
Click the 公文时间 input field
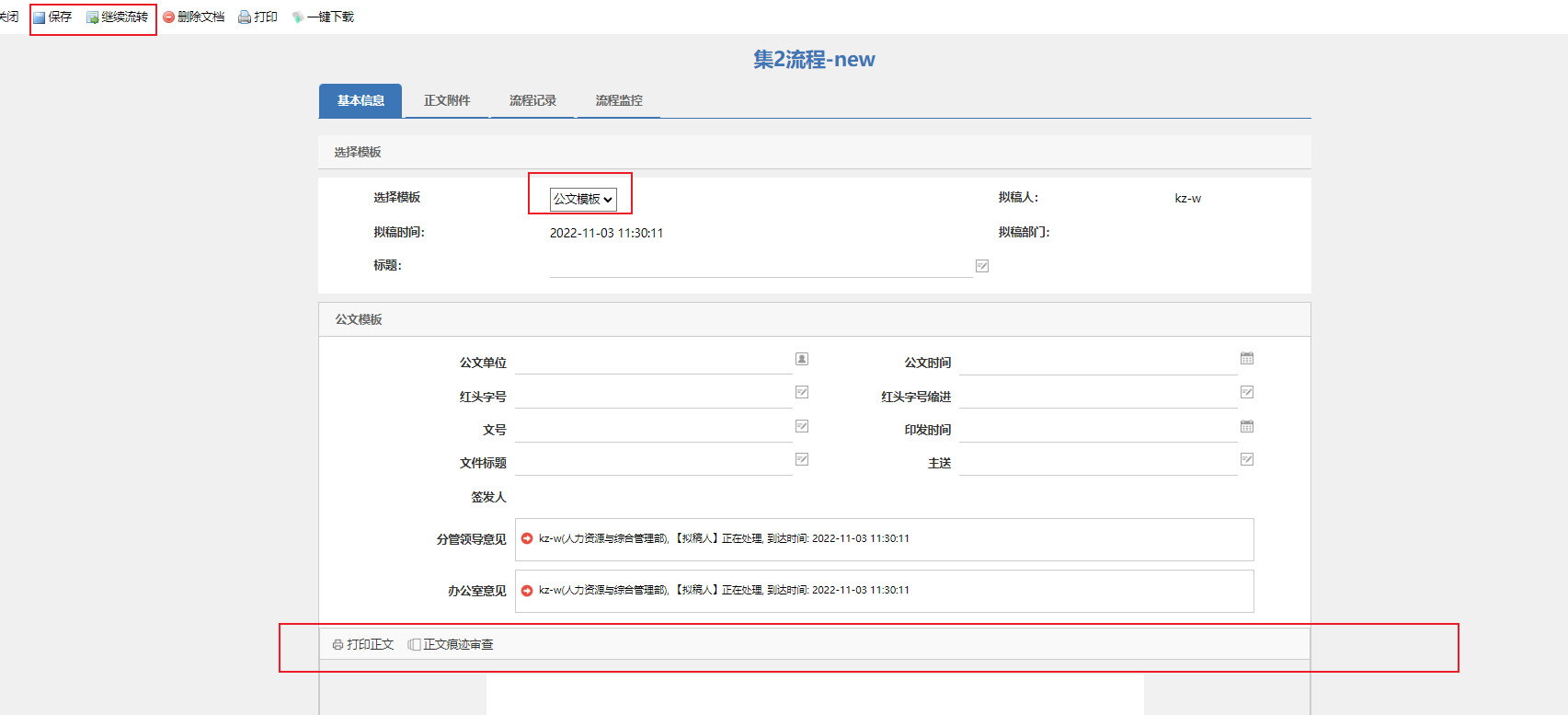(x=1098, y=363)
